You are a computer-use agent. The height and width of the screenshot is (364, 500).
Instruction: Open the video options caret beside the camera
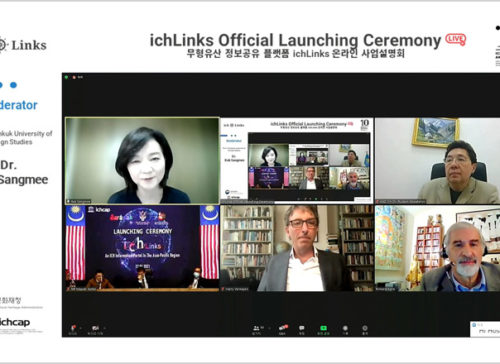point(105,328)
